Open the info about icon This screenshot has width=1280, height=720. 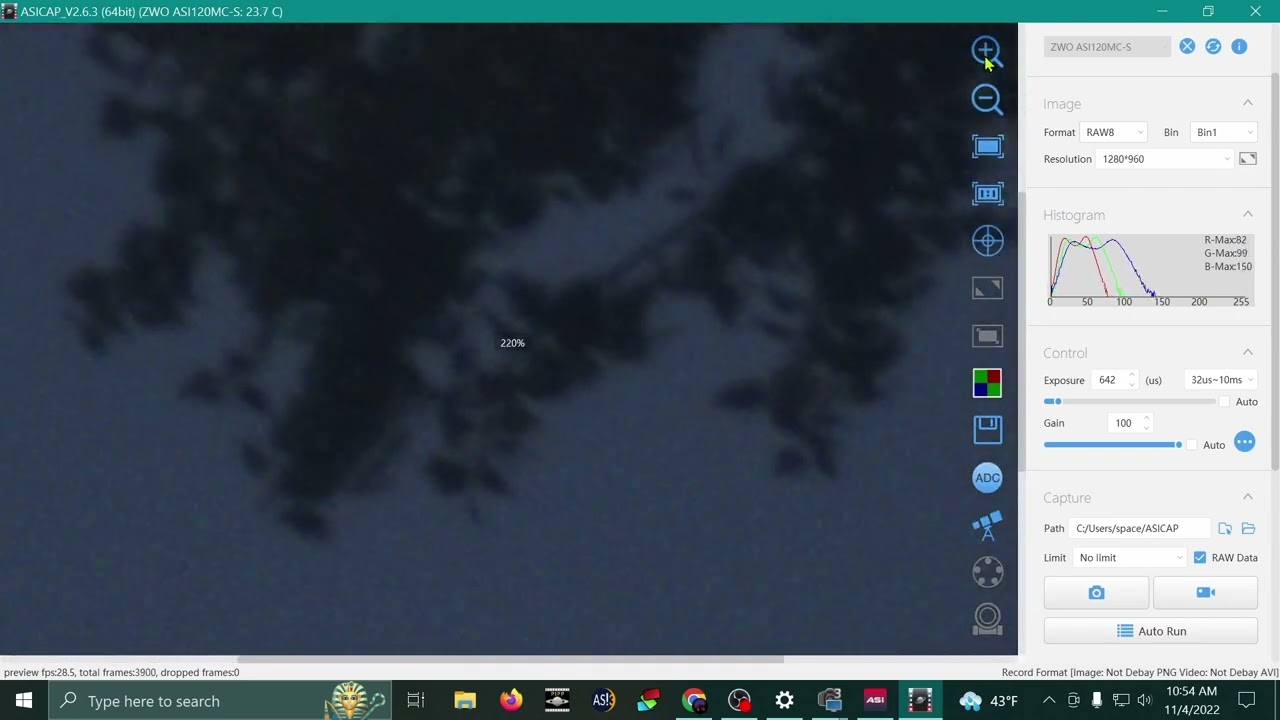(1239, 46)
